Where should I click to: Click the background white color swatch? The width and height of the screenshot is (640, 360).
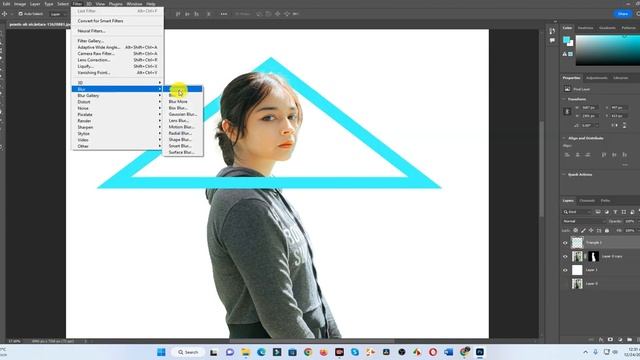pos(571,43)
